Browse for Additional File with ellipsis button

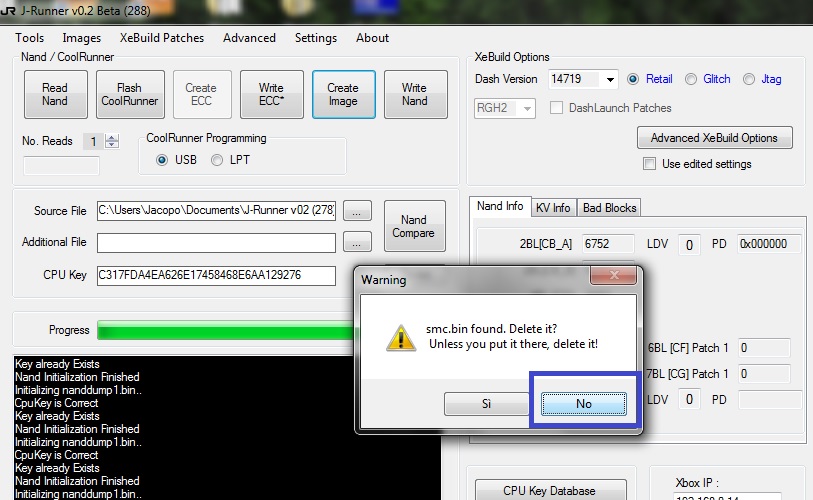tap(357, 242)
